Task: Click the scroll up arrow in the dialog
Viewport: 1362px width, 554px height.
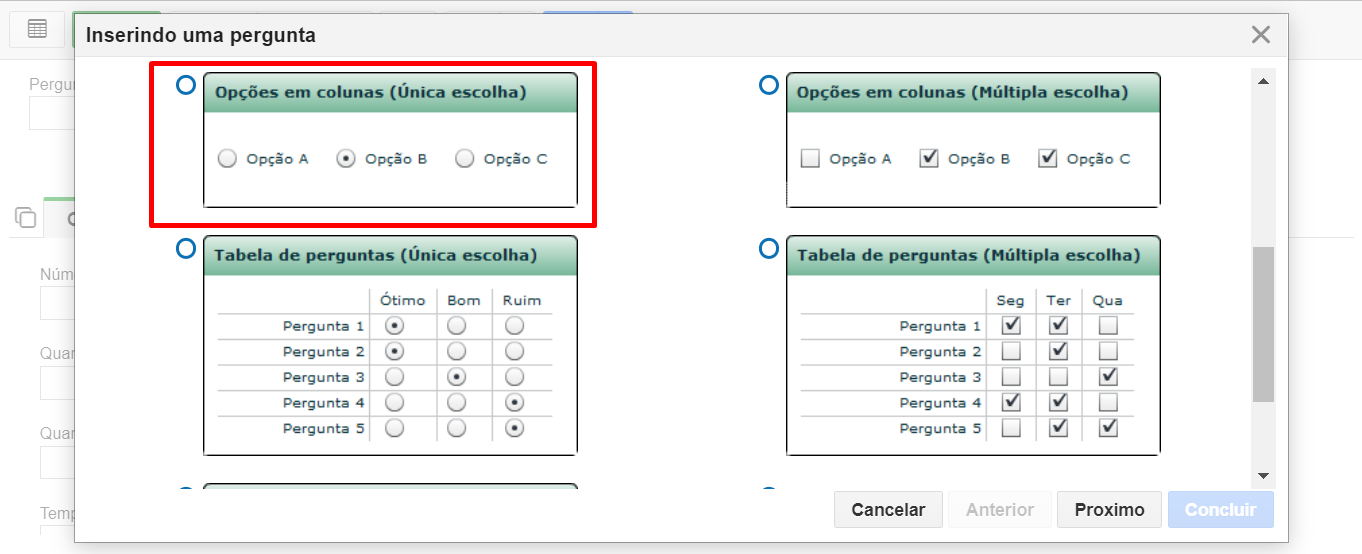Action: pyautogui.click(x=1263, y=81)
